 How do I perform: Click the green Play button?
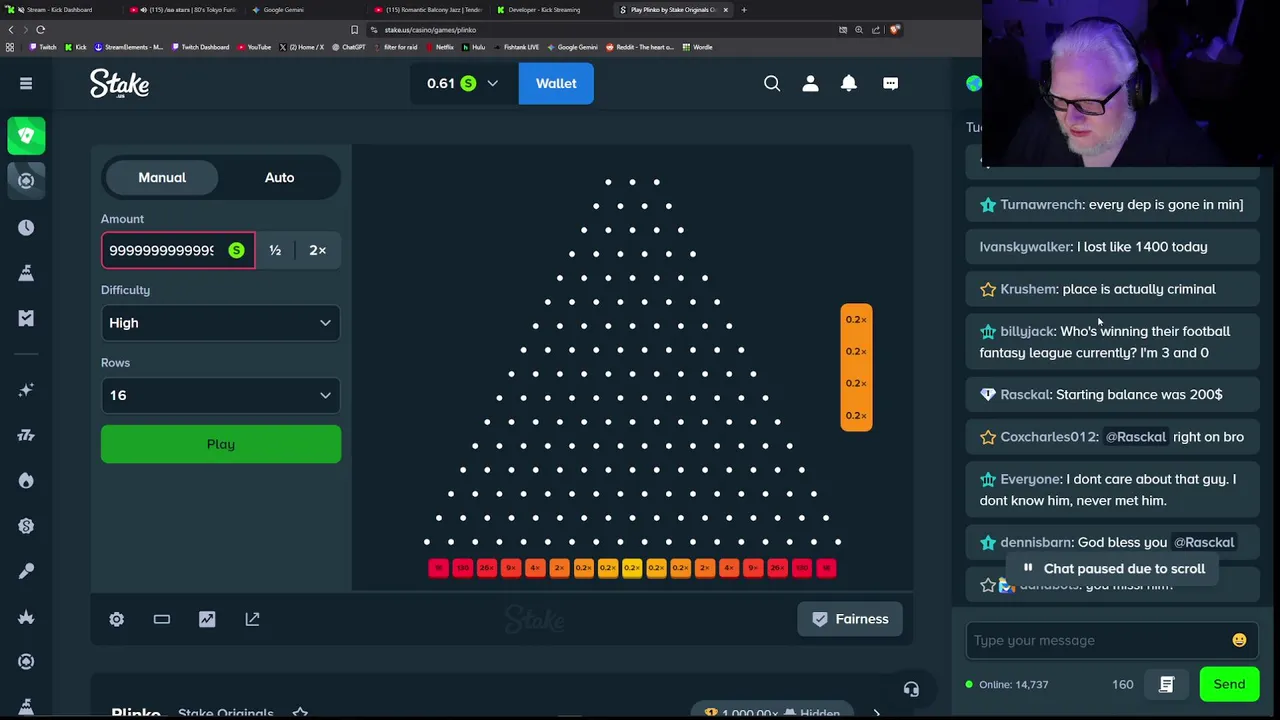pos(220,444)
